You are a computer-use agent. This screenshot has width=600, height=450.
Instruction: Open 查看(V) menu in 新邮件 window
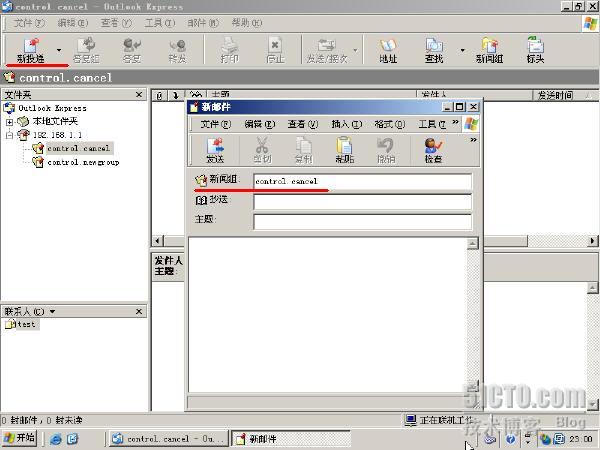pos(303,124)
